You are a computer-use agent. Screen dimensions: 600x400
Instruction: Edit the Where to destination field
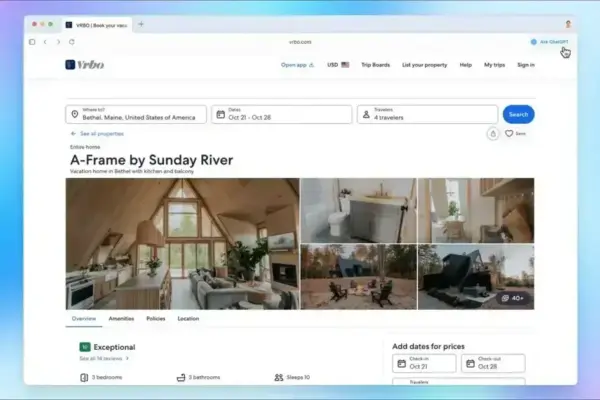(136, 114)
